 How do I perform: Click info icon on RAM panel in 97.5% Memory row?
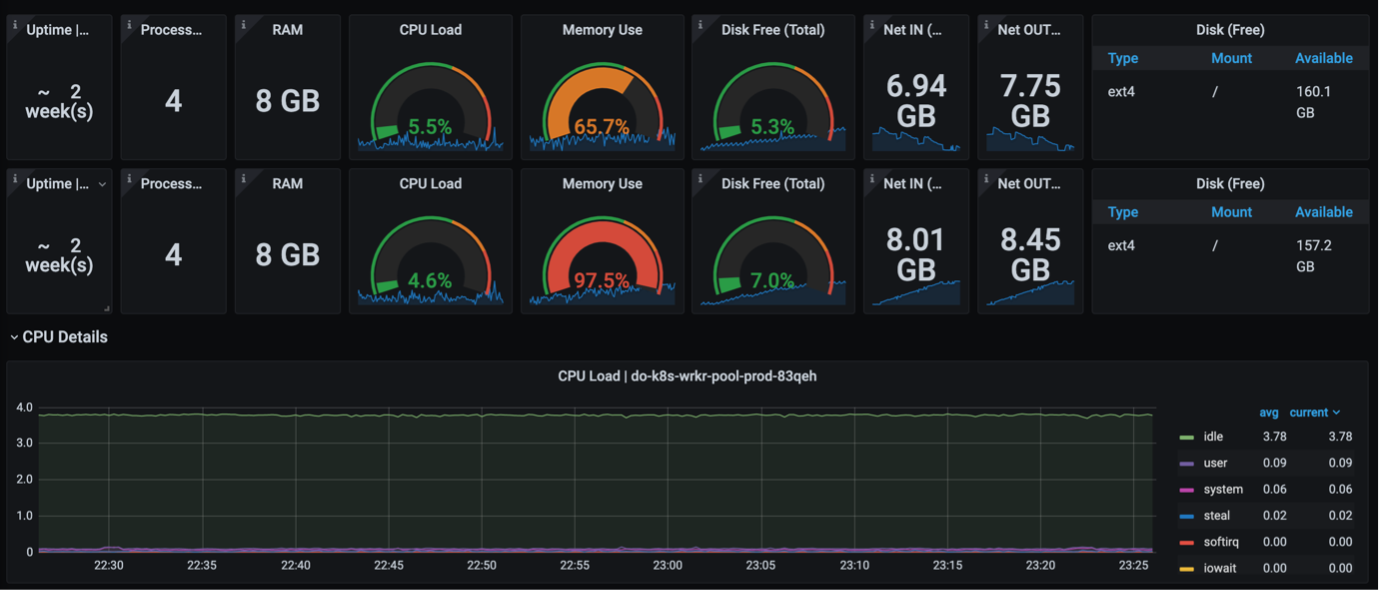[243, 178]
